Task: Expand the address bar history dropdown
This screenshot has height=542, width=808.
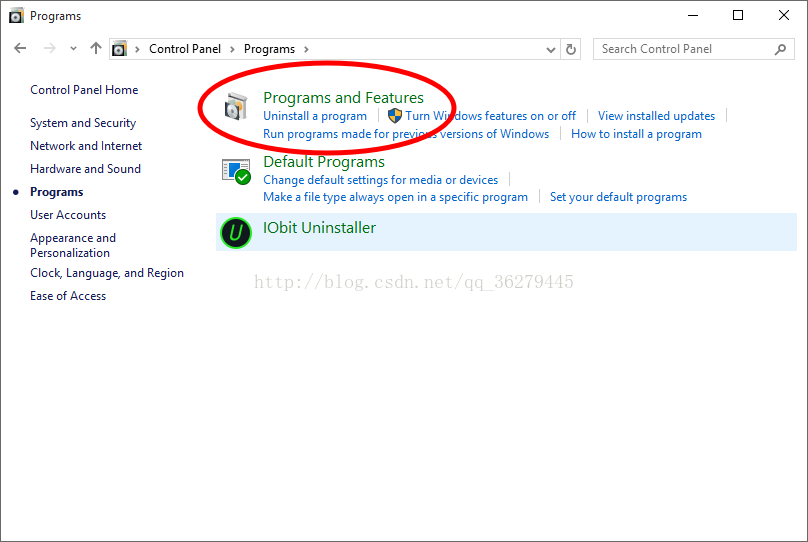Action: click(x=551, y=49)
